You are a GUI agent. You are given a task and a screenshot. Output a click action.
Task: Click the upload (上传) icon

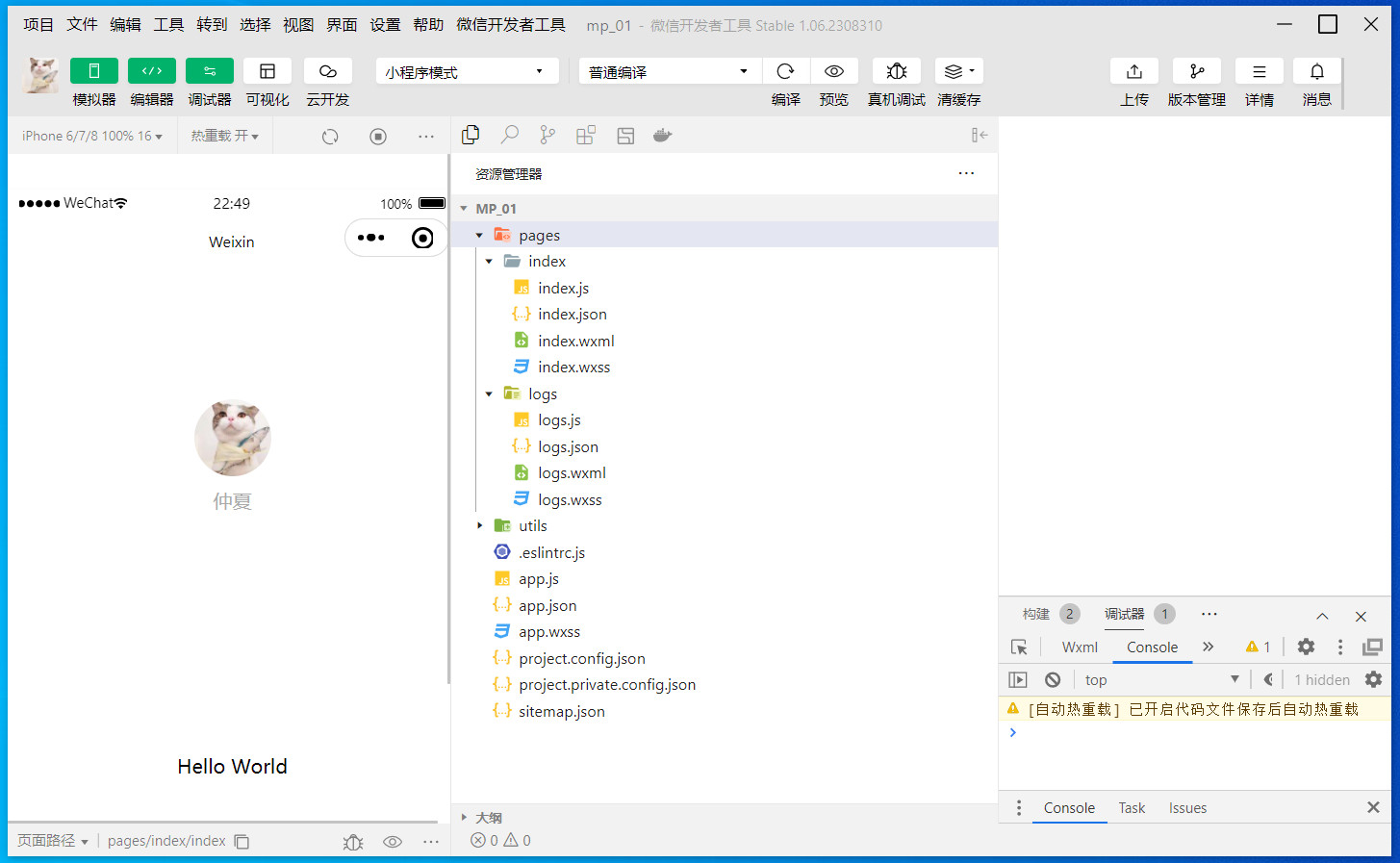click(1134, 71)
